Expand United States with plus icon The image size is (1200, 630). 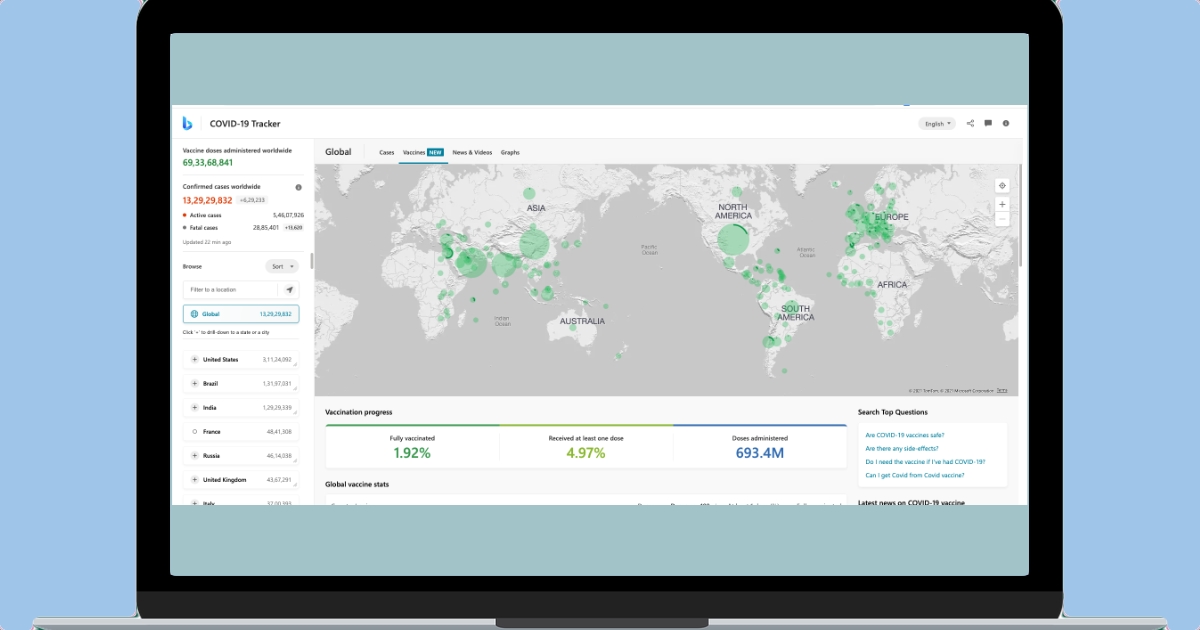coord(194,359)
